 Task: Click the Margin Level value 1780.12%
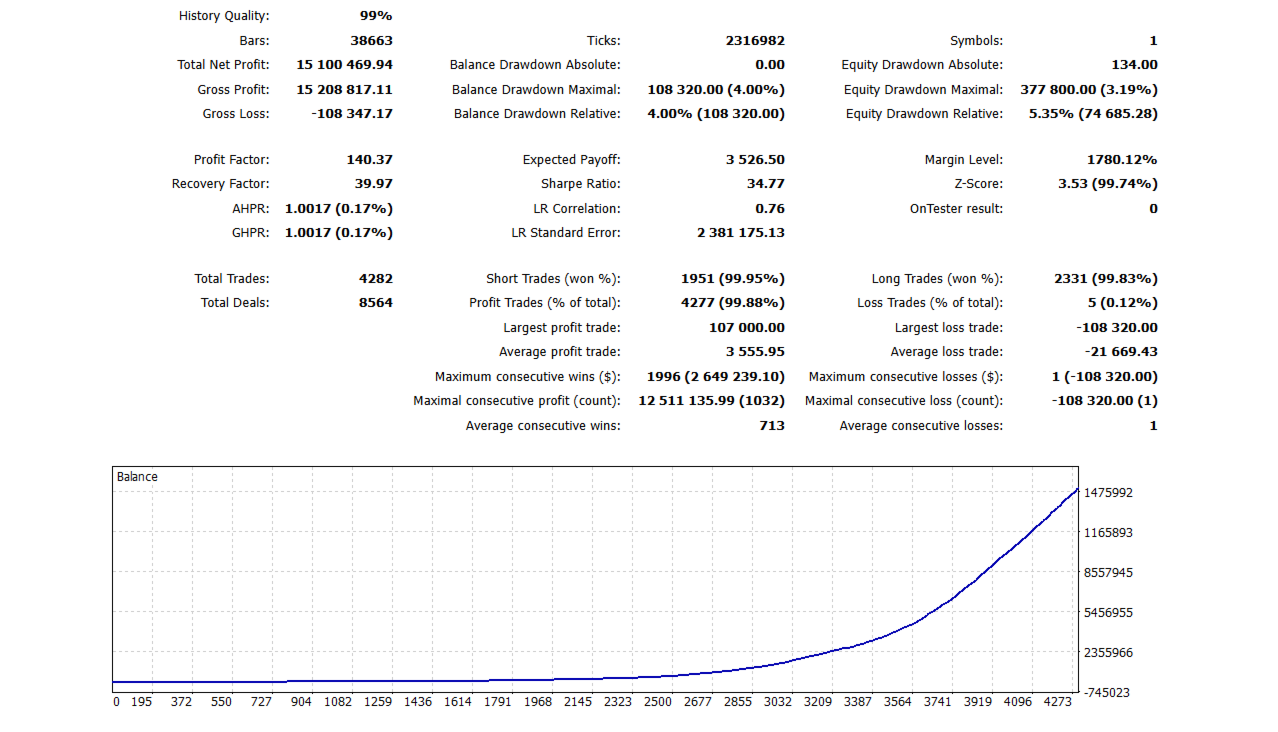click(1122, 160)
